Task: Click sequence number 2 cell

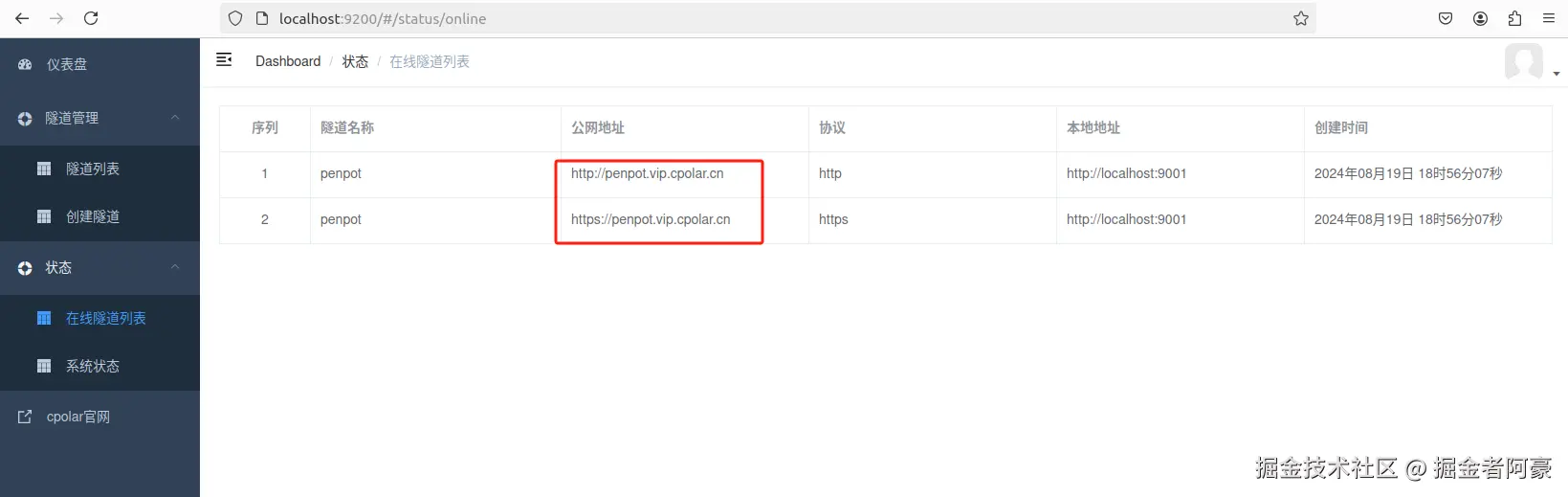Action: [265, 219]
